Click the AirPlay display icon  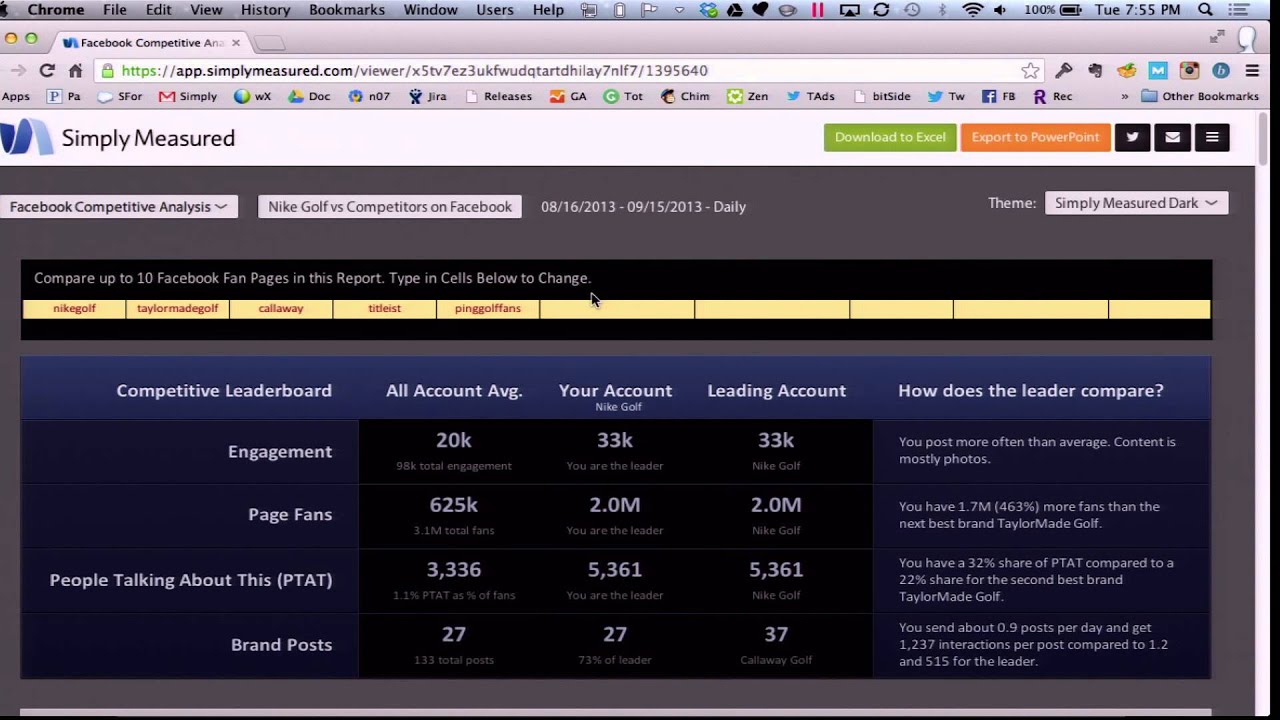pyautogui.click(x=850, y=10)
